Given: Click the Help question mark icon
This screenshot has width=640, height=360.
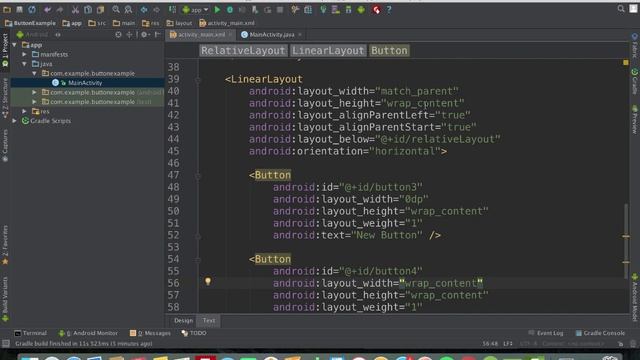Looking at the screenshot, I should point(389,9).
